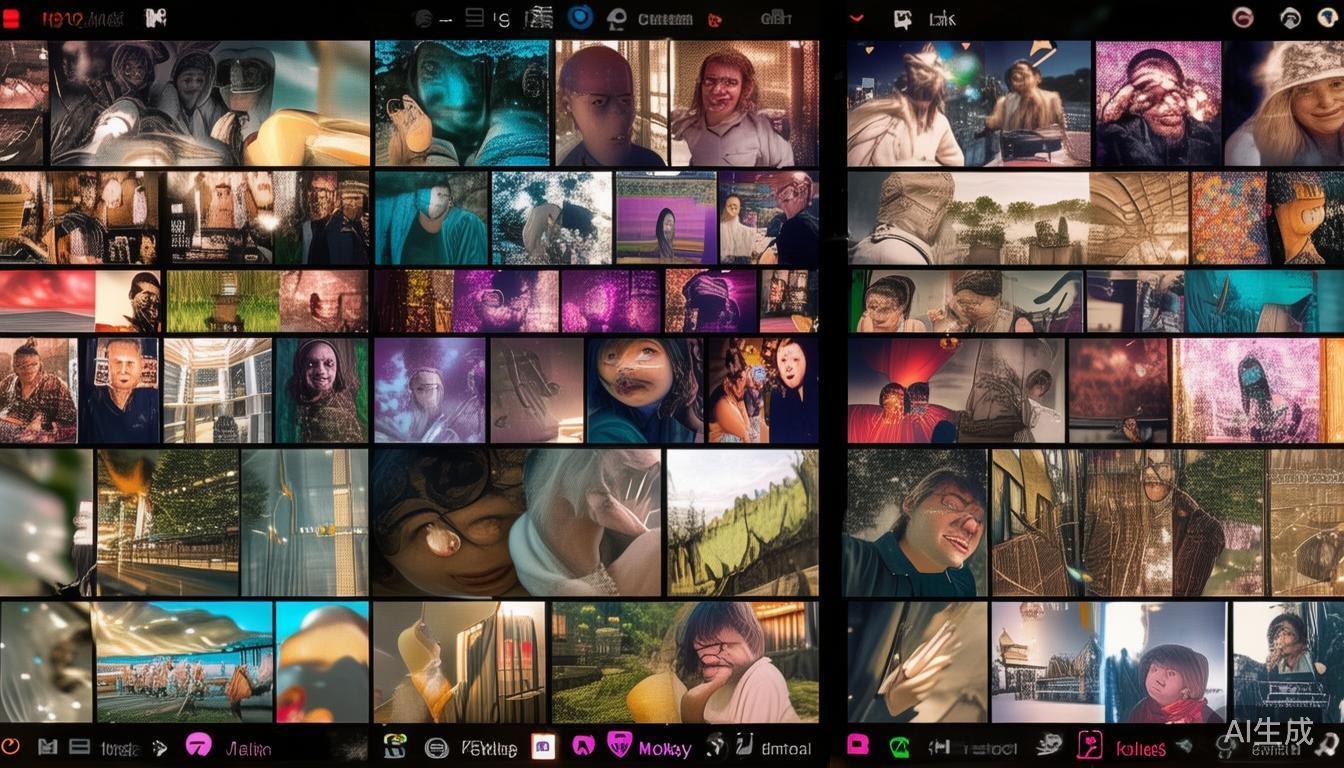
Task: Click the white square icon with purple center
Action: point(543,746)
